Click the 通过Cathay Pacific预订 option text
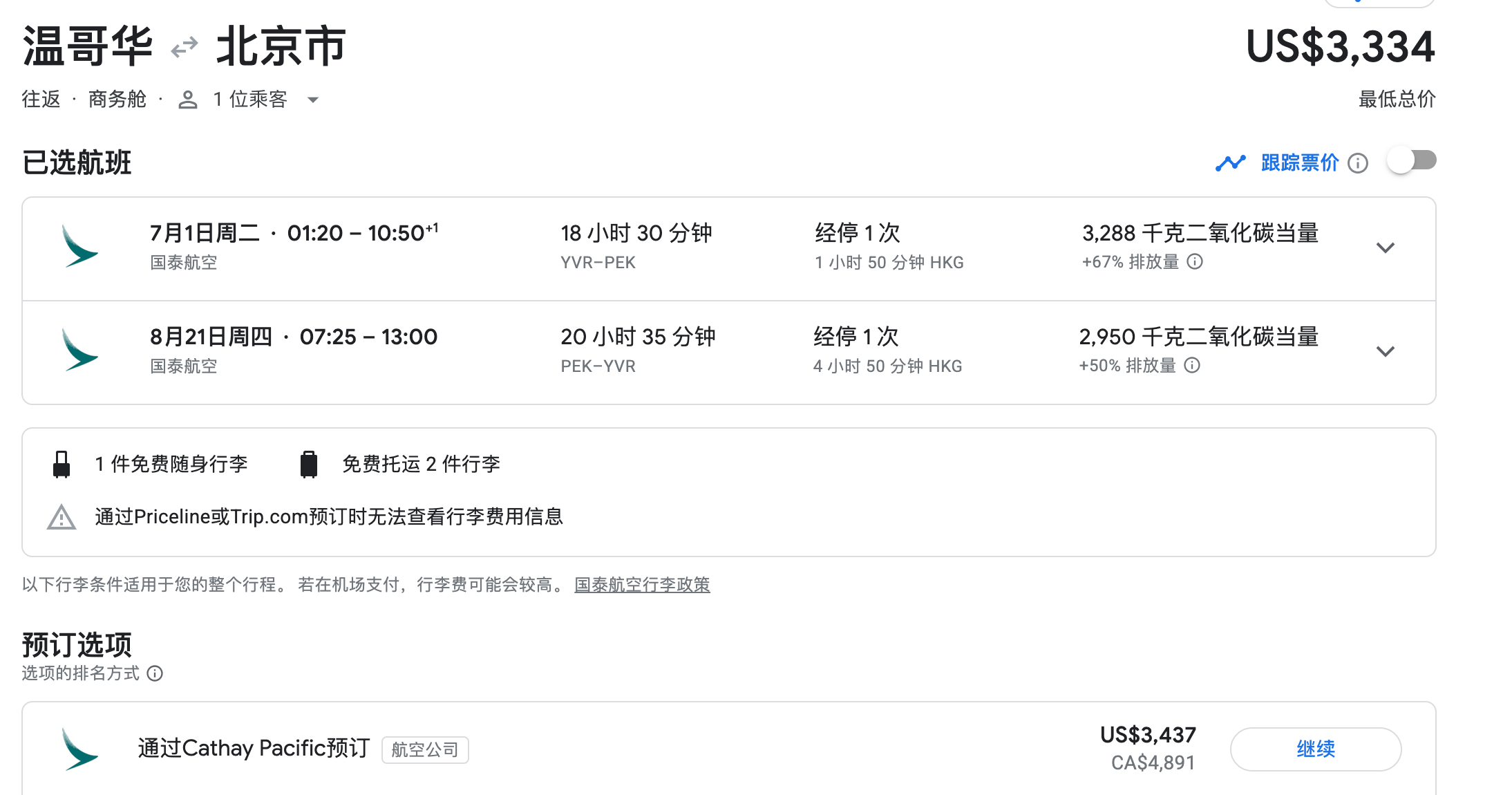1512x795 pixels. [x=254, y=749]
